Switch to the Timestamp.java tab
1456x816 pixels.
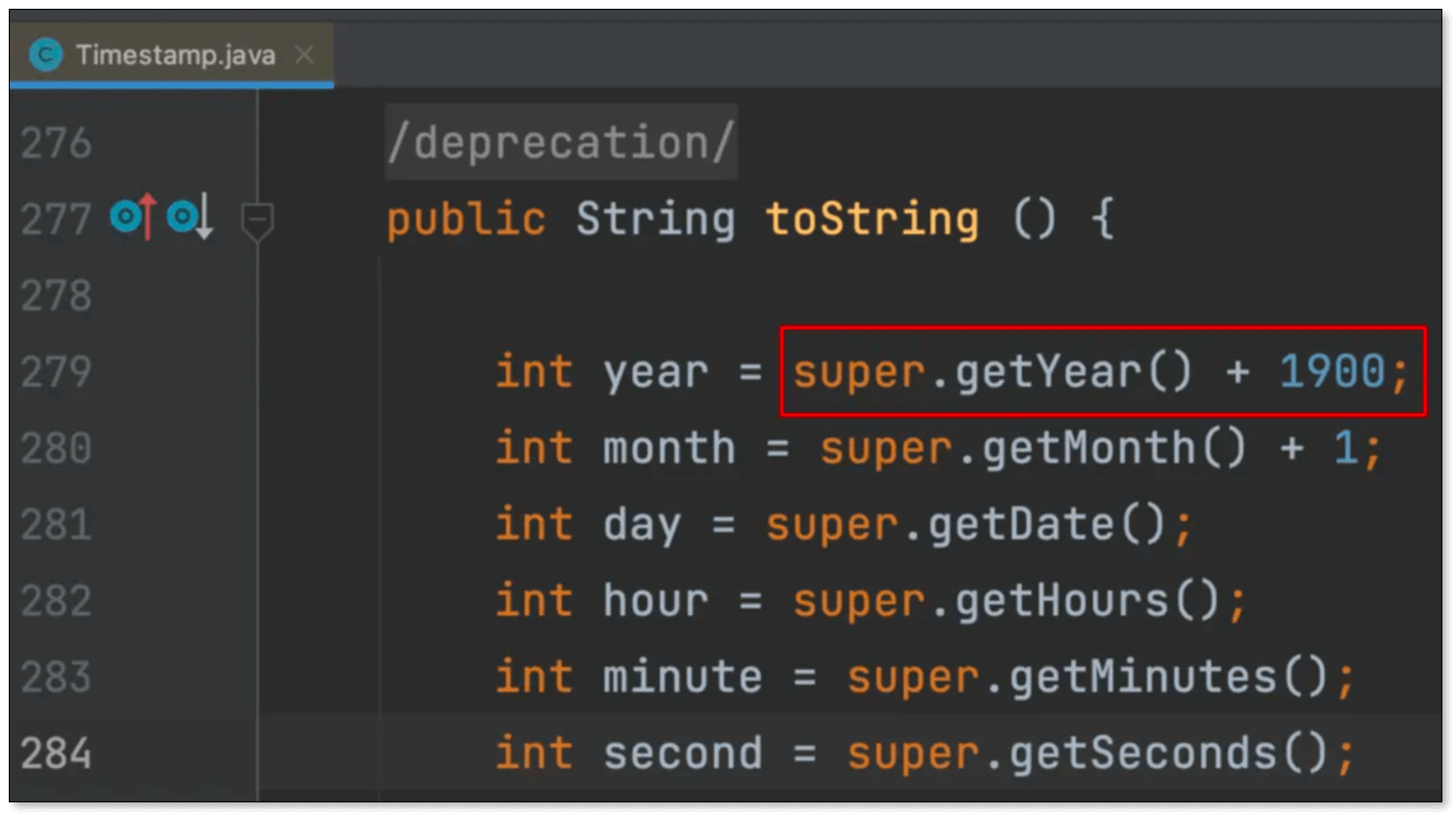(x=175, y=55)
